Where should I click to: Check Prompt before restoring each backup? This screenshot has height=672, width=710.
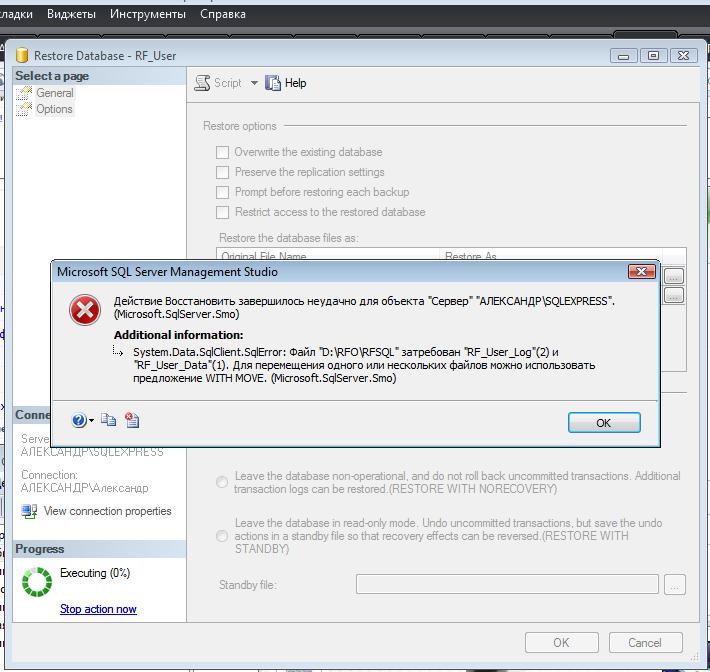point(222,192)
